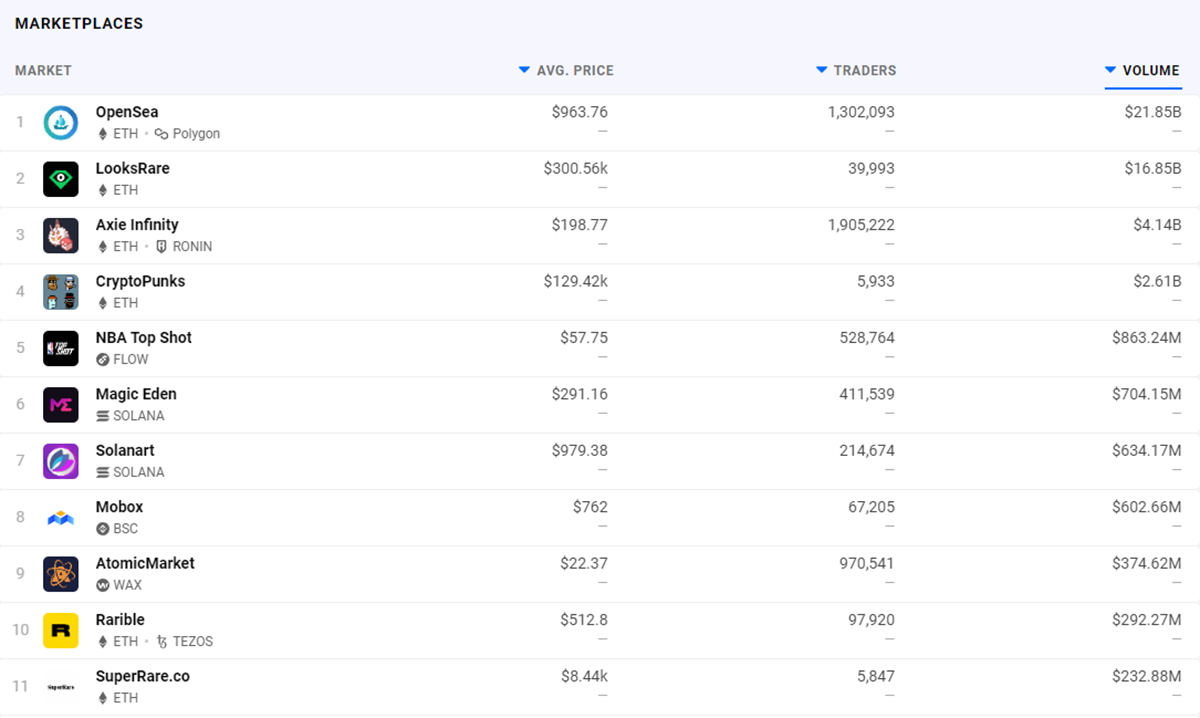Open the SuperRare.co marketplace link
1200x718 pixels.
tap(143, 676)
